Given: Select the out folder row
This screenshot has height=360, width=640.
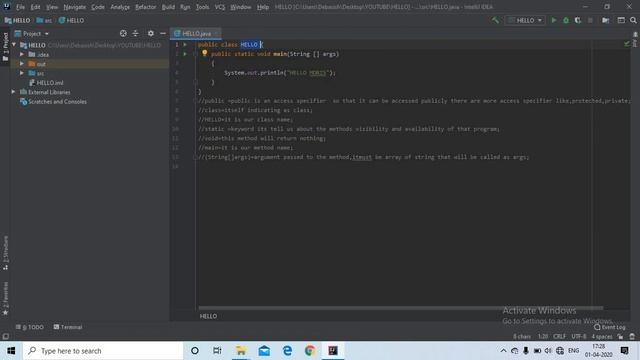Looking at the screenshot, I should click(90, 64).
